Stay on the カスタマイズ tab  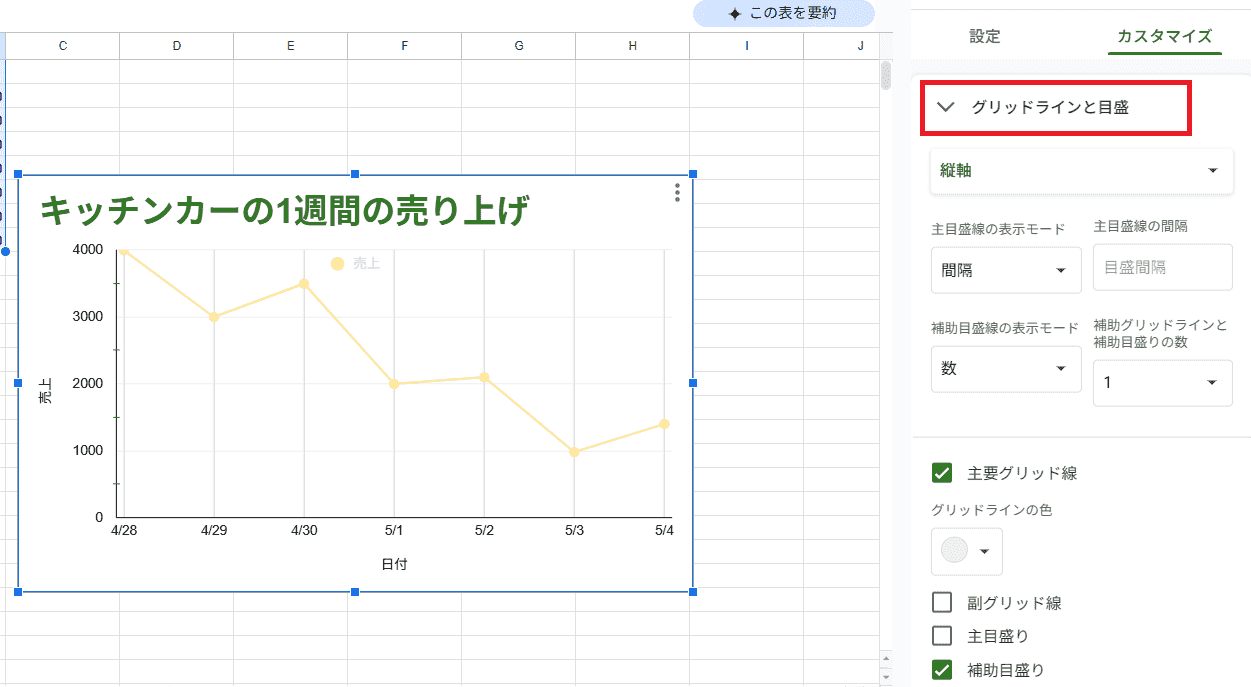pos(1164,36)
